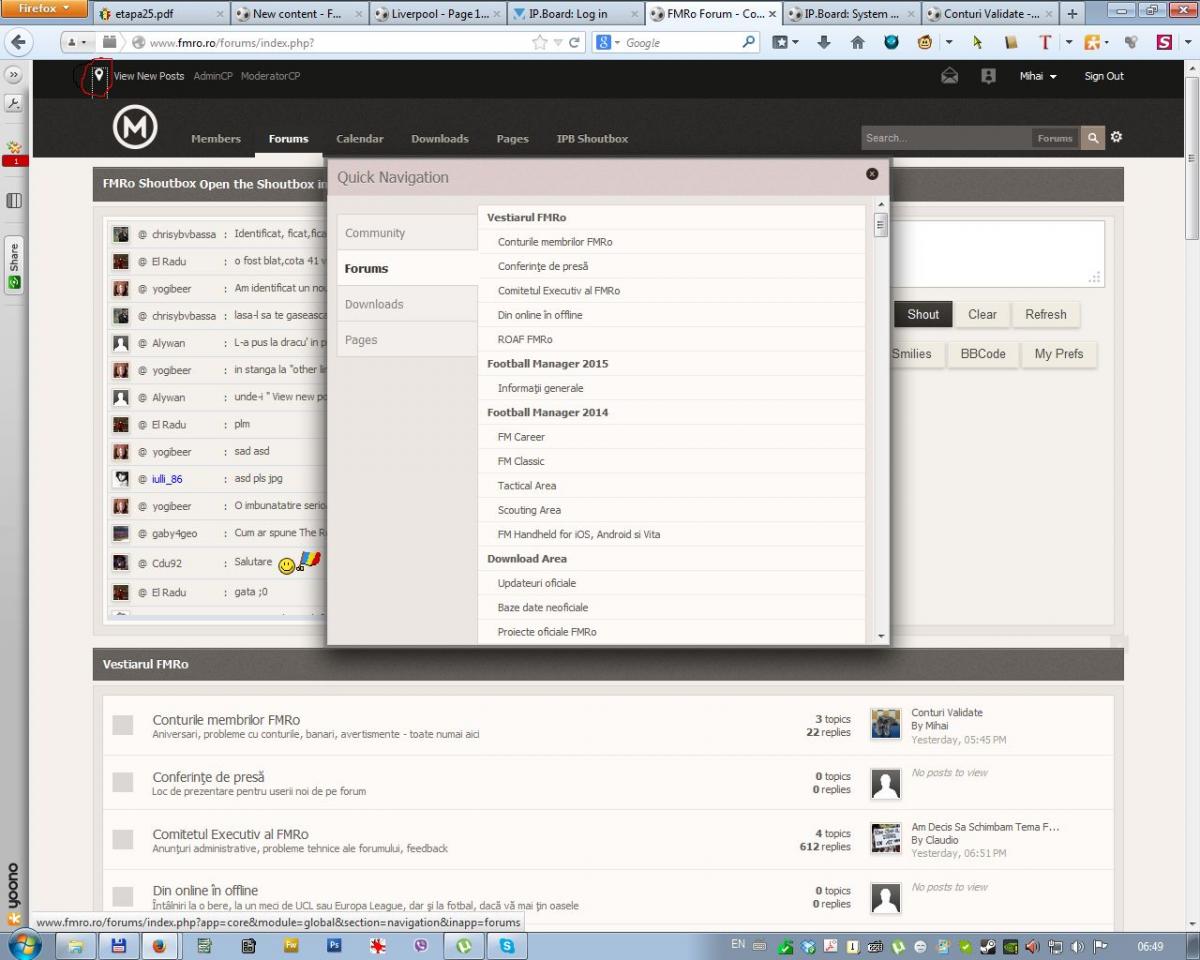Open Skype from the taskbar
This screenshot has width=1200, height=960.
click(508, 945)
